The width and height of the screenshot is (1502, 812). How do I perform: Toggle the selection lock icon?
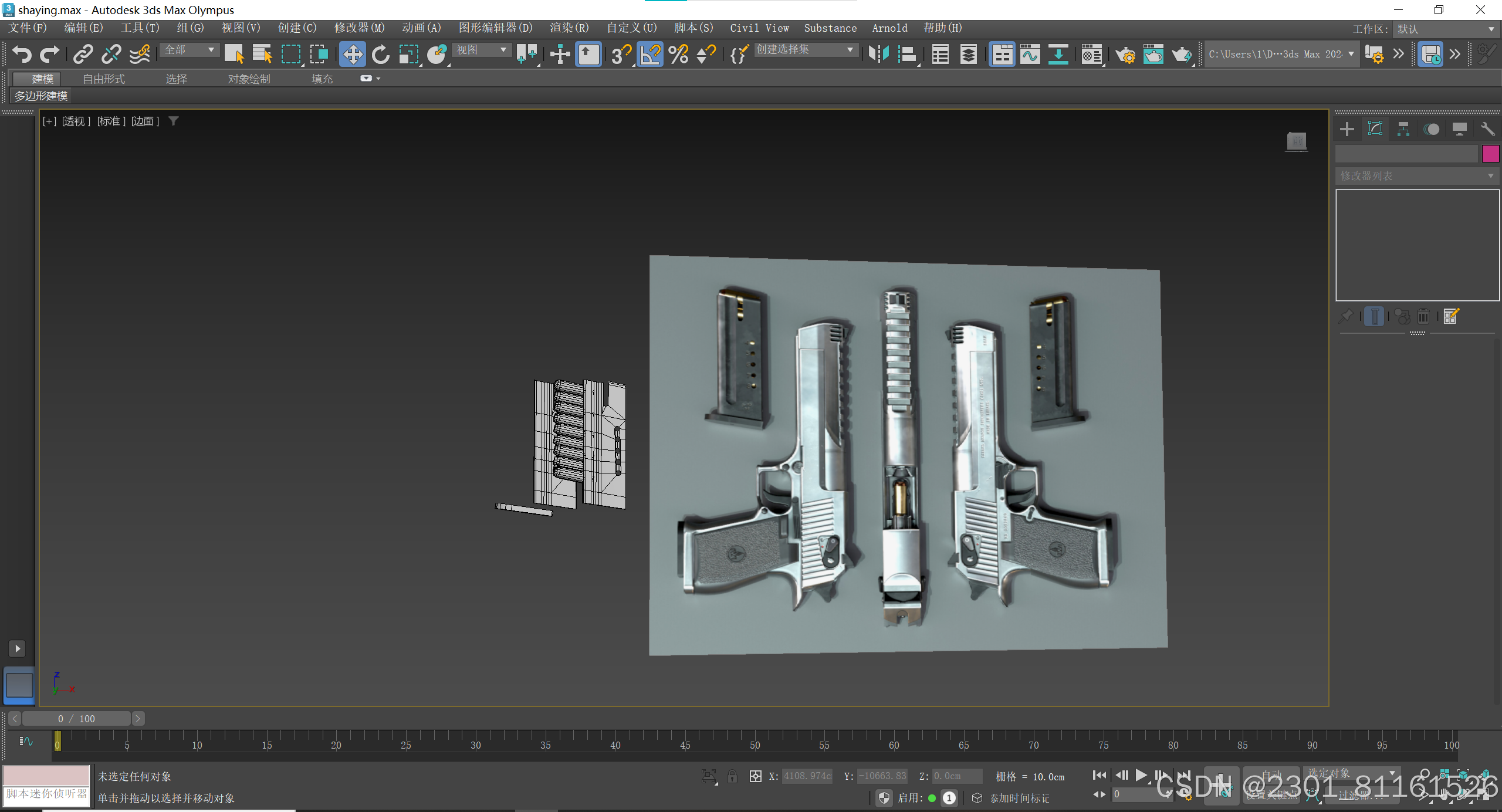(x=732, y=777)
